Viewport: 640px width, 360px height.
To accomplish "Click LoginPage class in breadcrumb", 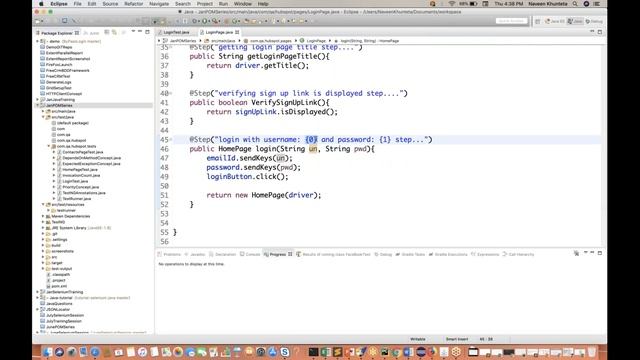I will [x=316, y=41].
